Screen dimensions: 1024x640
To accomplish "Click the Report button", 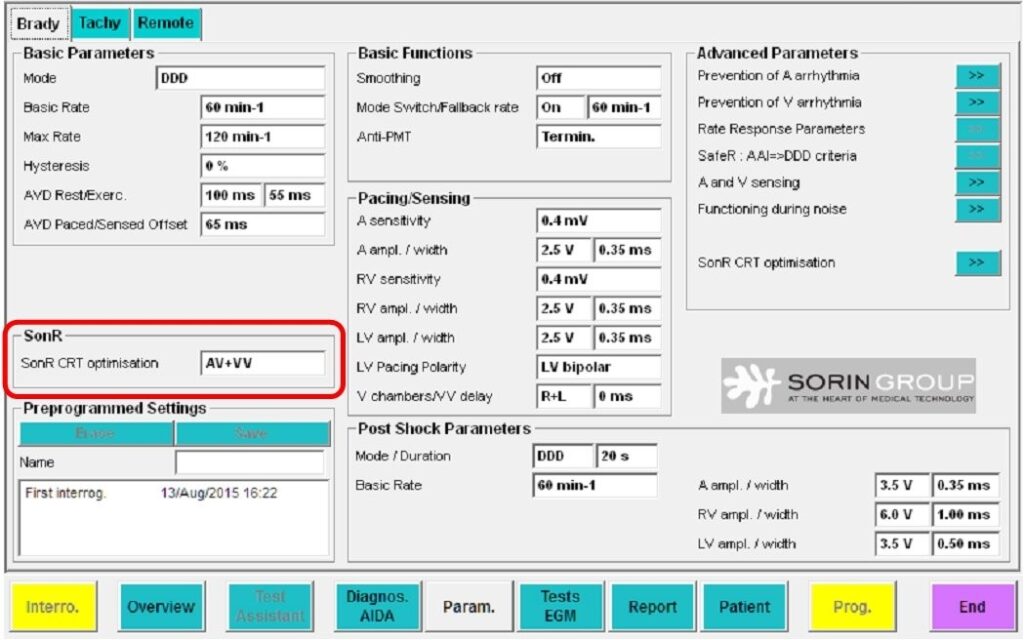I will point(653,606).
